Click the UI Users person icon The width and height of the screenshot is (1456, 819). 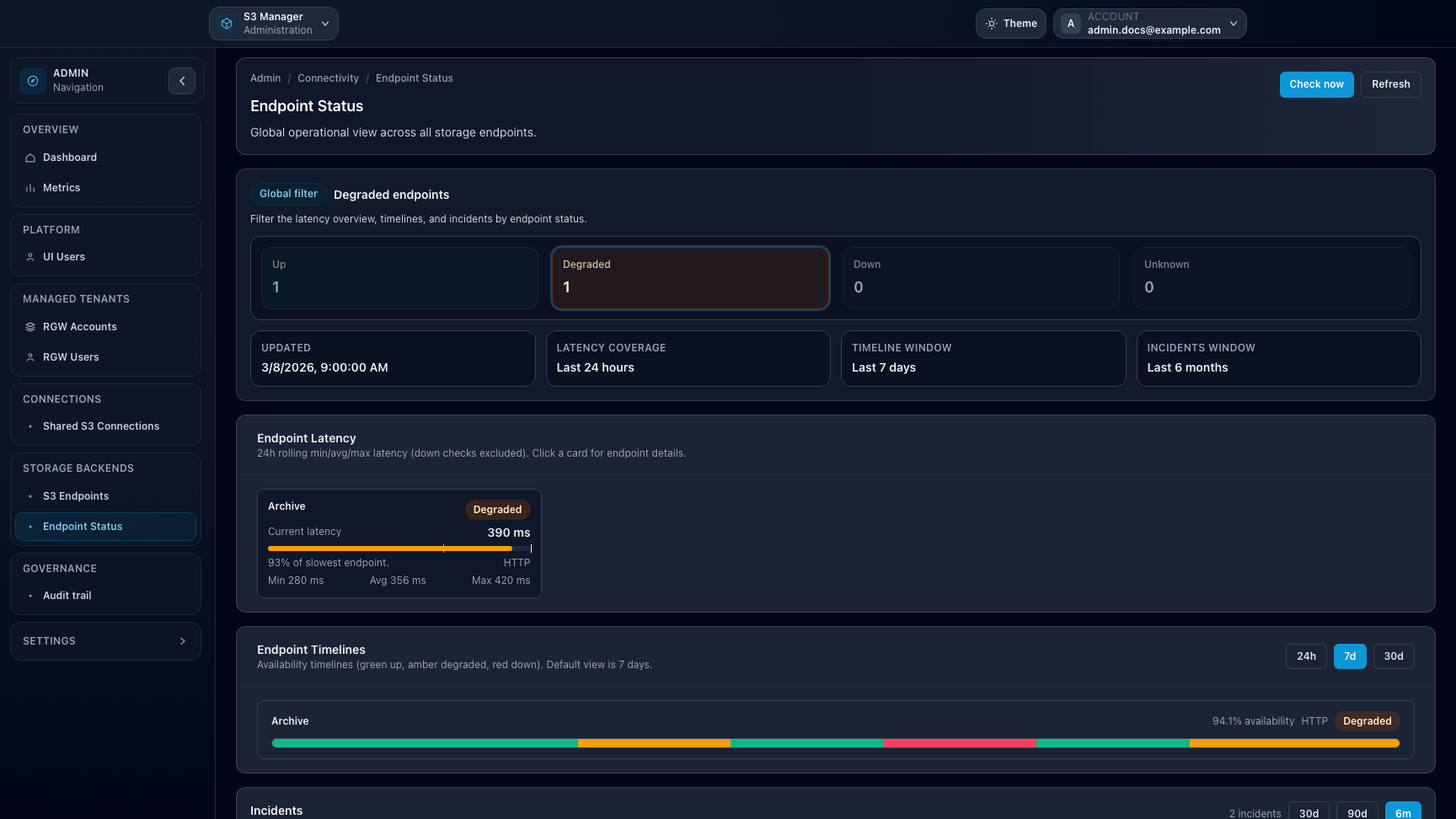click(30, 257)
